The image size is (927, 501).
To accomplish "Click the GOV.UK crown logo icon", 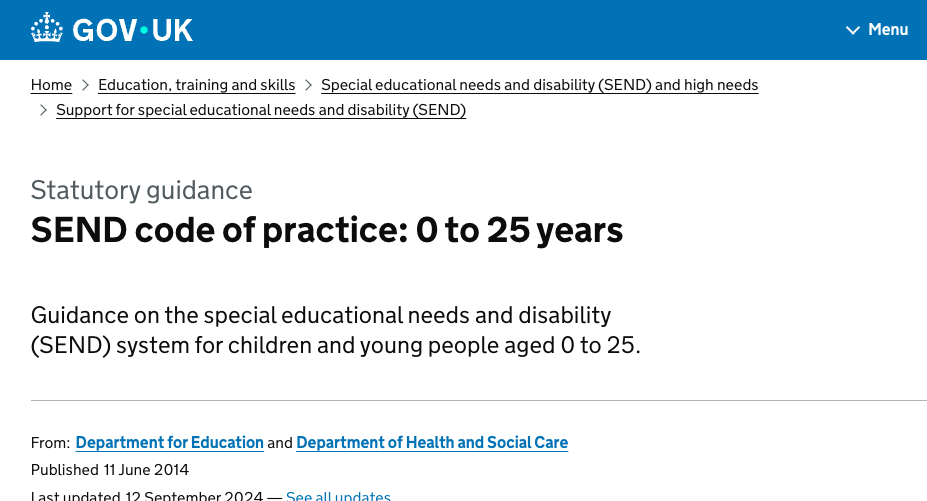I will [46, 29].
